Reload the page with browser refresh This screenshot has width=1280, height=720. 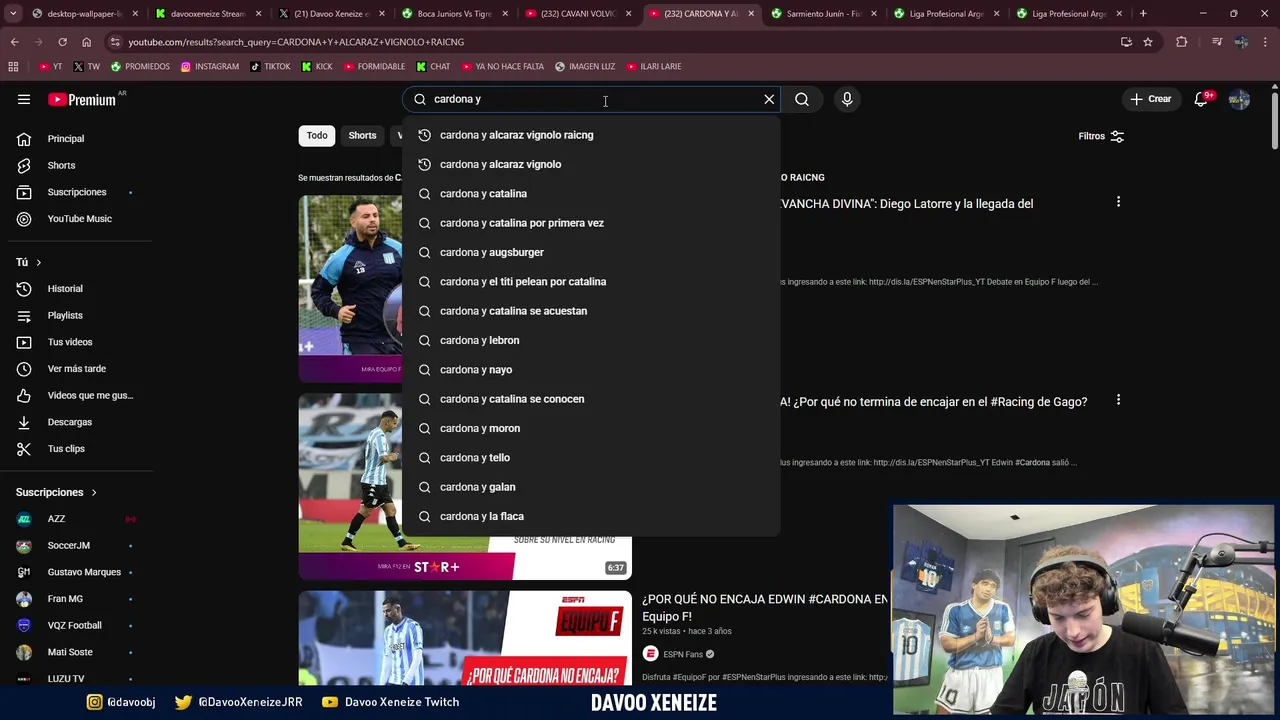[x=62, y=42]
